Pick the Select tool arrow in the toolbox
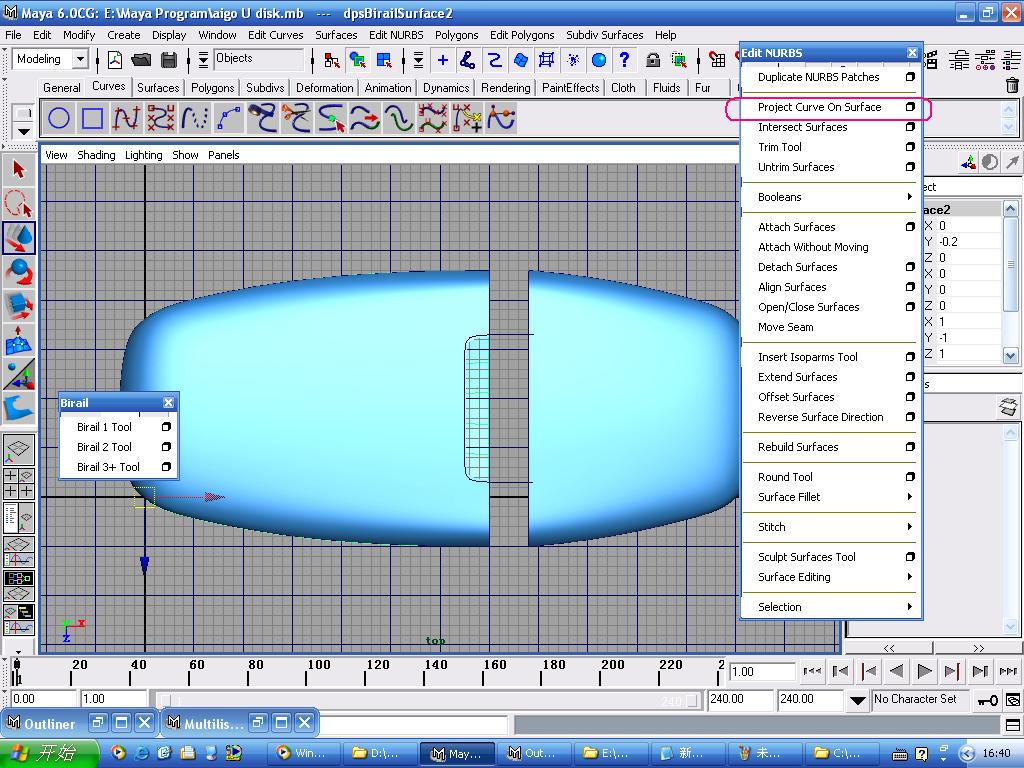The height and width of the screenshot is (768, 1024). [18, 170]
